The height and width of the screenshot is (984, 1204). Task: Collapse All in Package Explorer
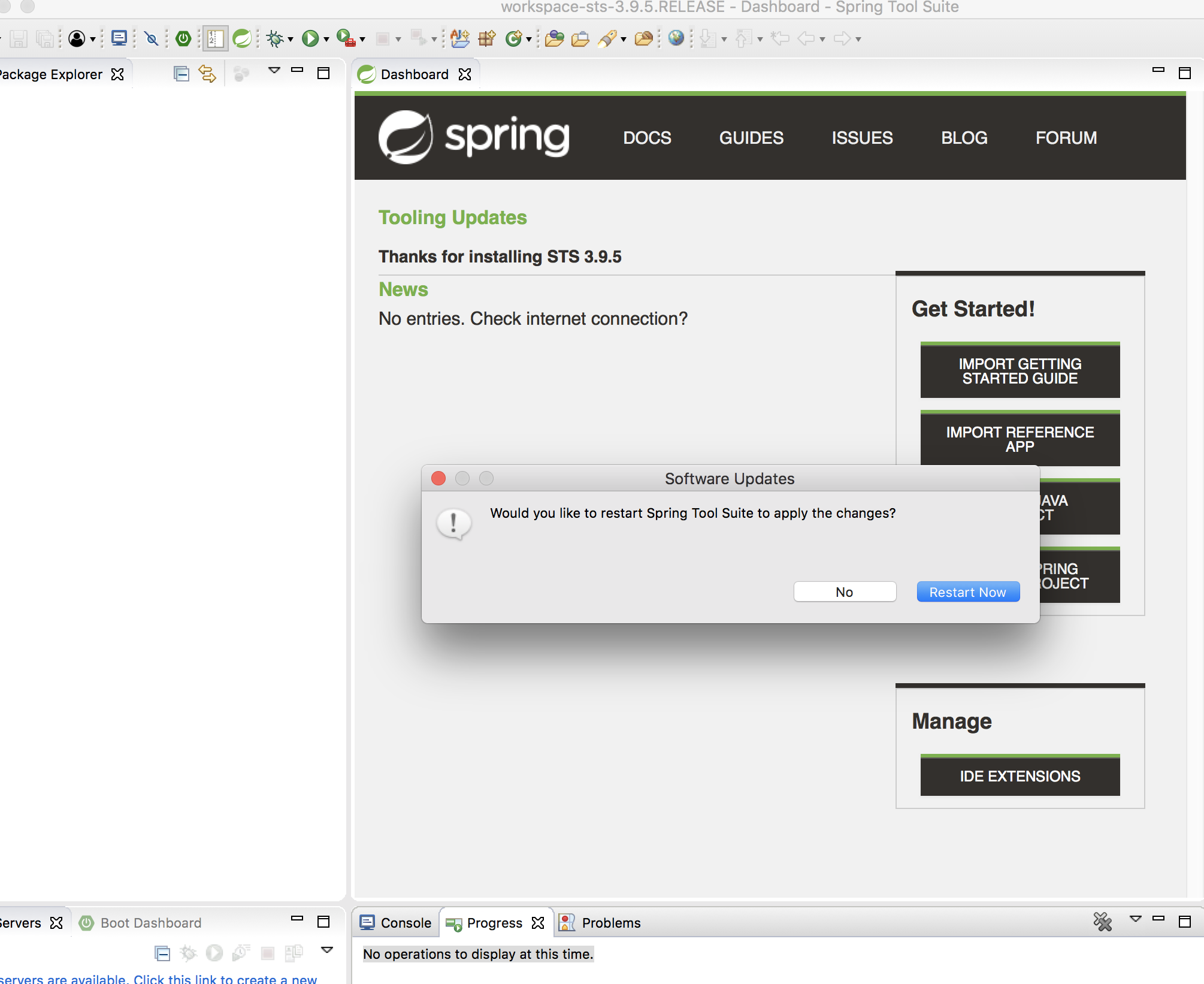(181, 74)
